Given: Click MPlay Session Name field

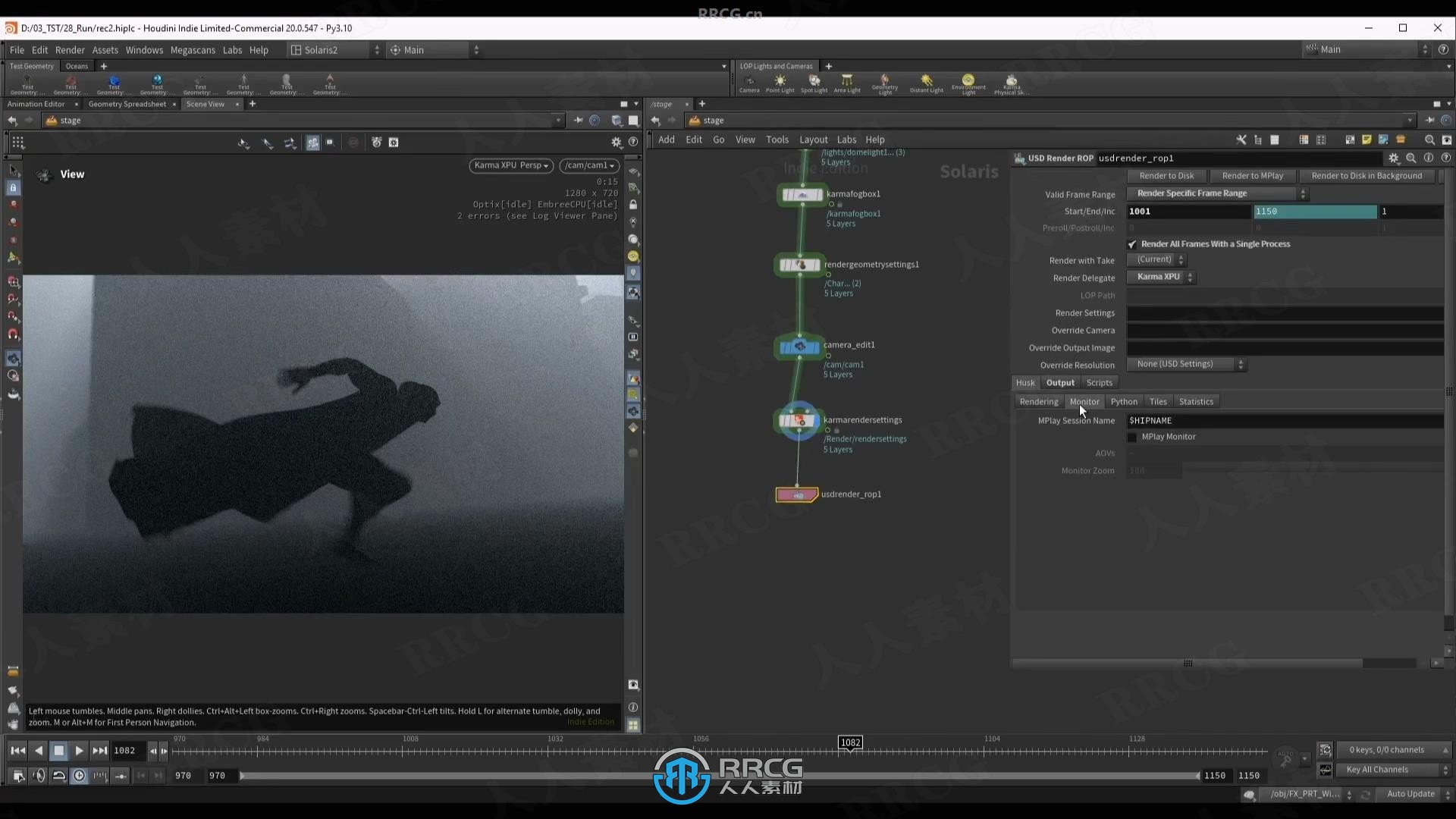Looking at the screenshot, I should (x=1285, y=421).
